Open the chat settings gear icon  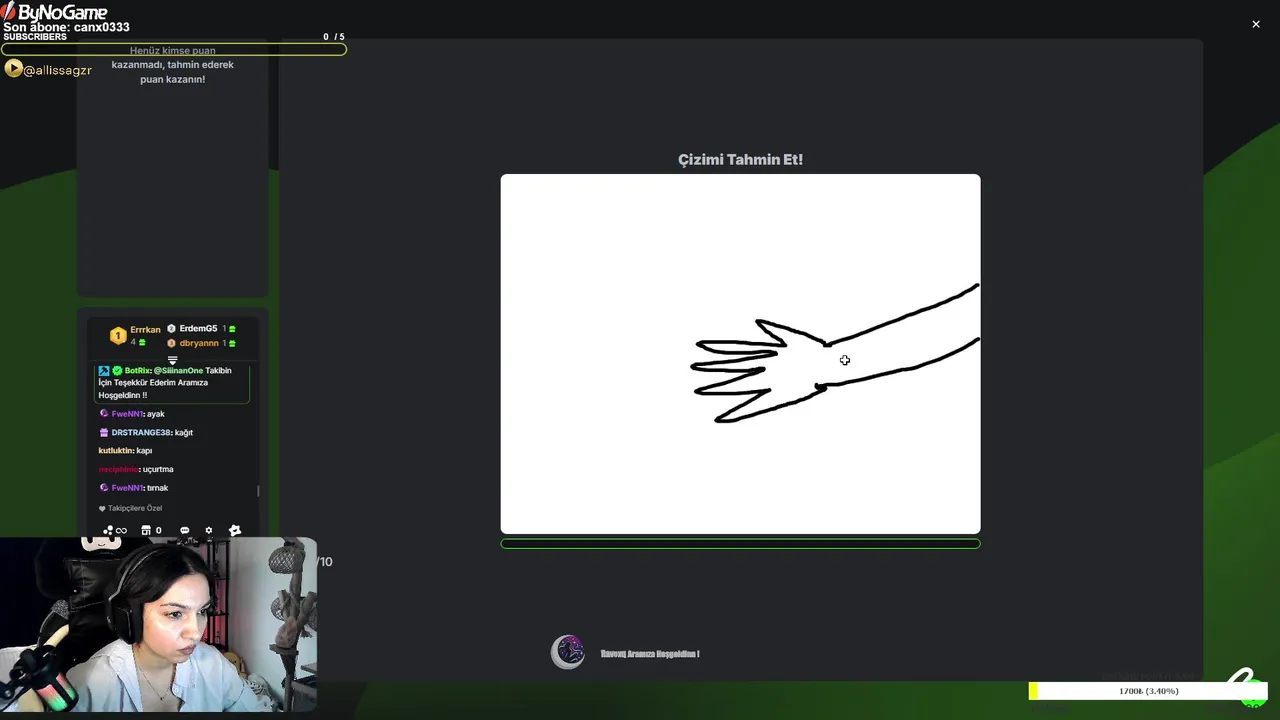[209, 530]
